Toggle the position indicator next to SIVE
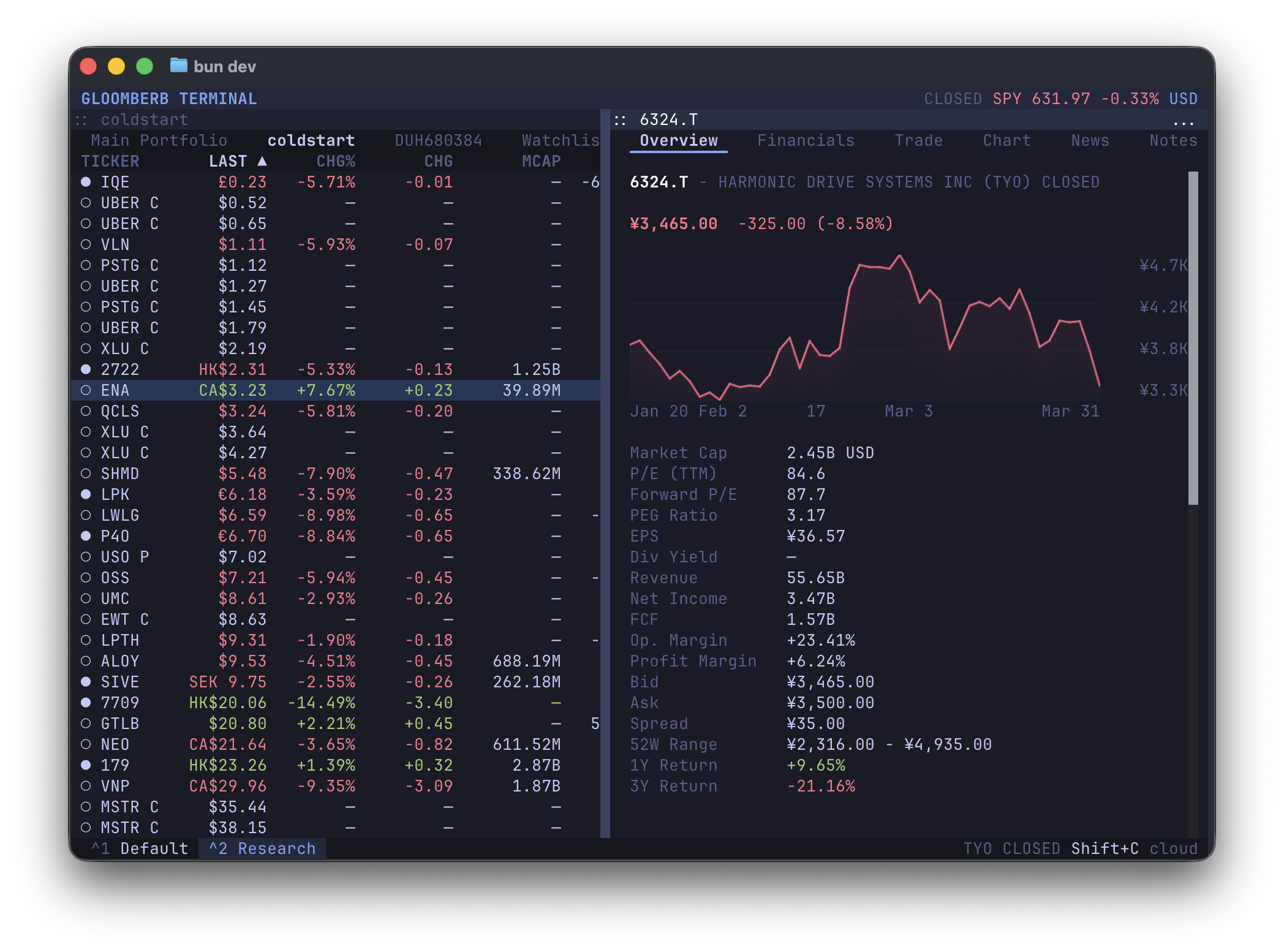Viewport: 1284px width, 952px height. coord(86,682)
